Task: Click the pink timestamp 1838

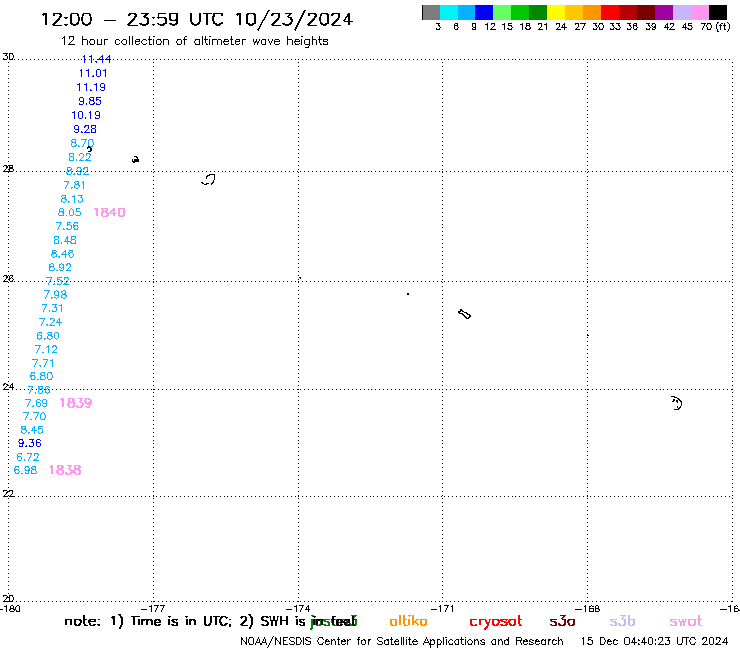Action: (x=65, y=470)
